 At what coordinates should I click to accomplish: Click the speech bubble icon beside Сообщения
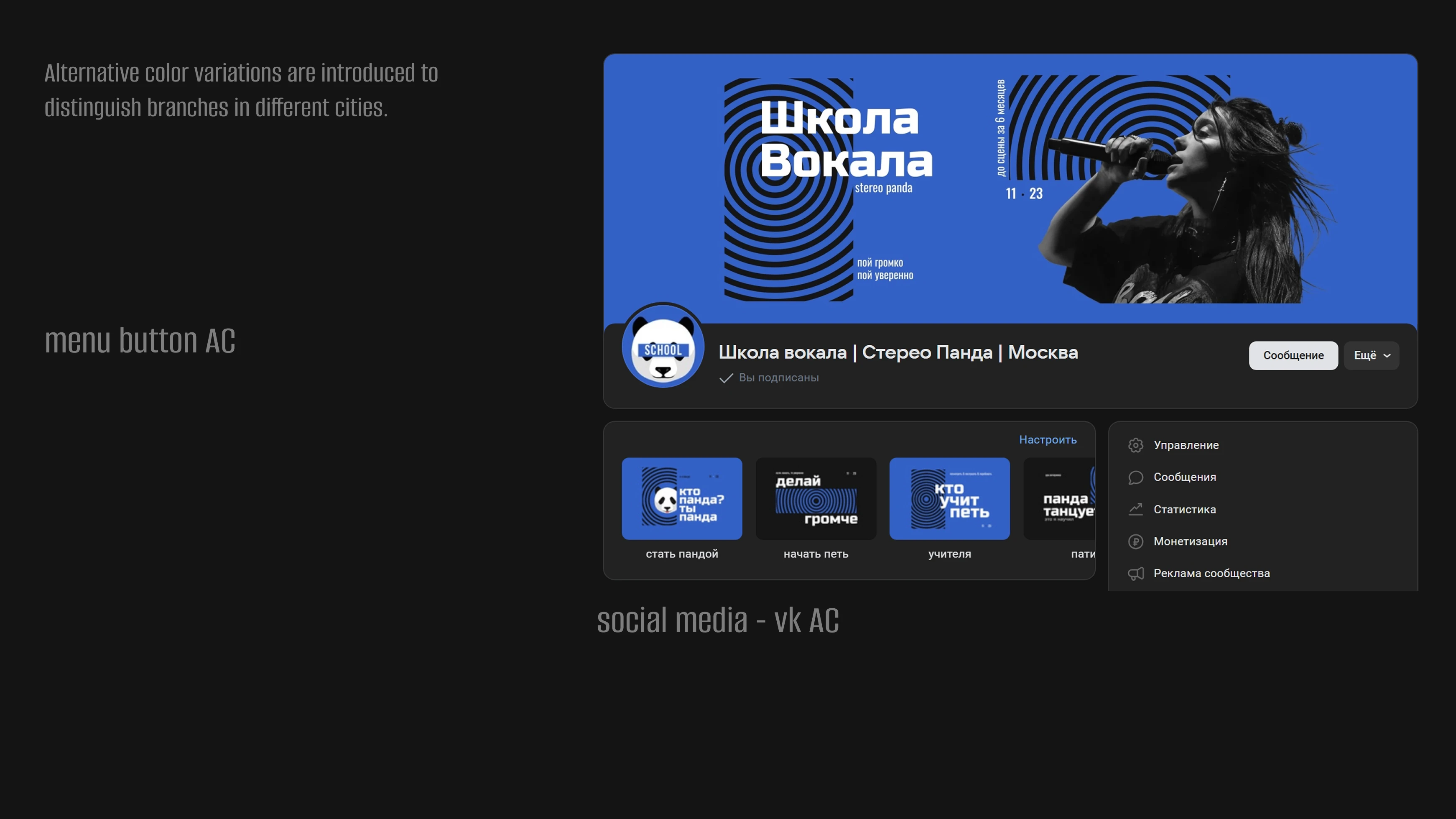click(1135, 477)
